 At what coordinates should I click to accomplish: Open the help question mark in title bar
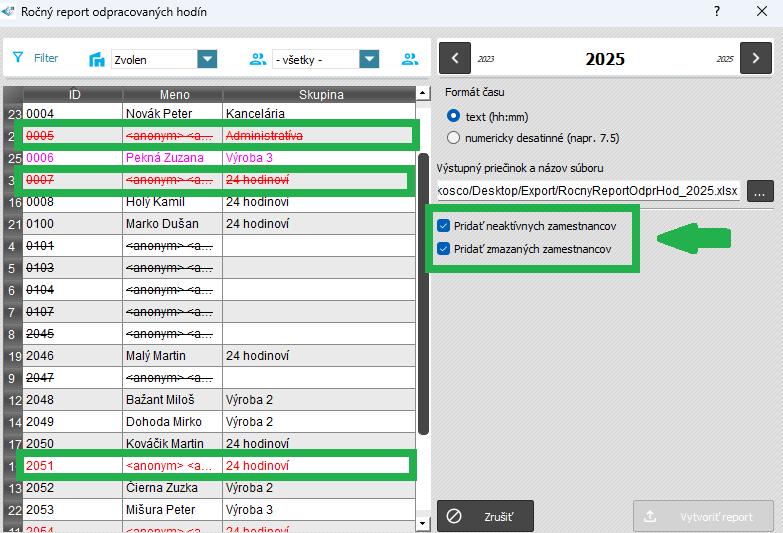(x=716, y=11)
